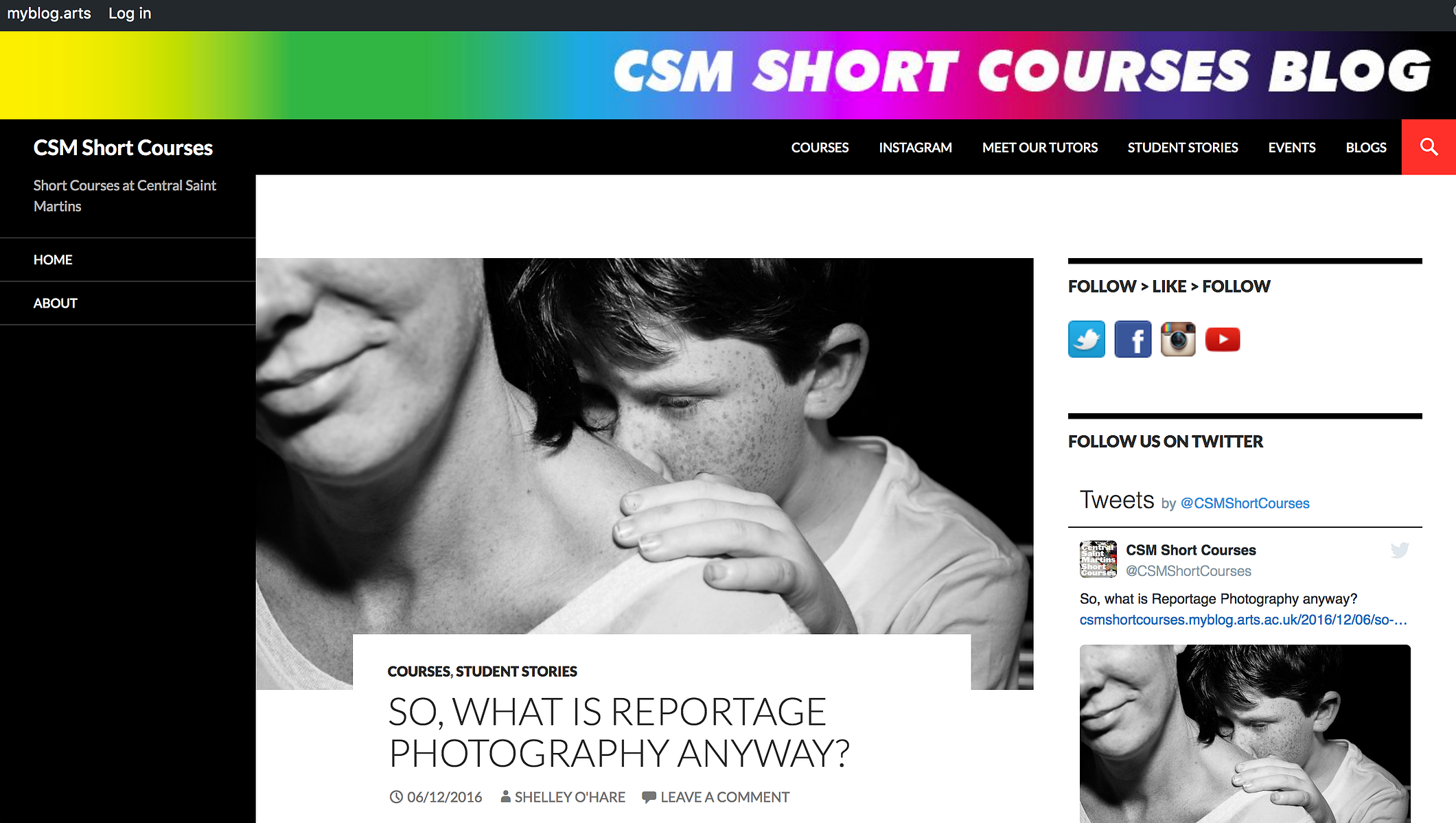Open the Facebook social icon

[1133, 339]
